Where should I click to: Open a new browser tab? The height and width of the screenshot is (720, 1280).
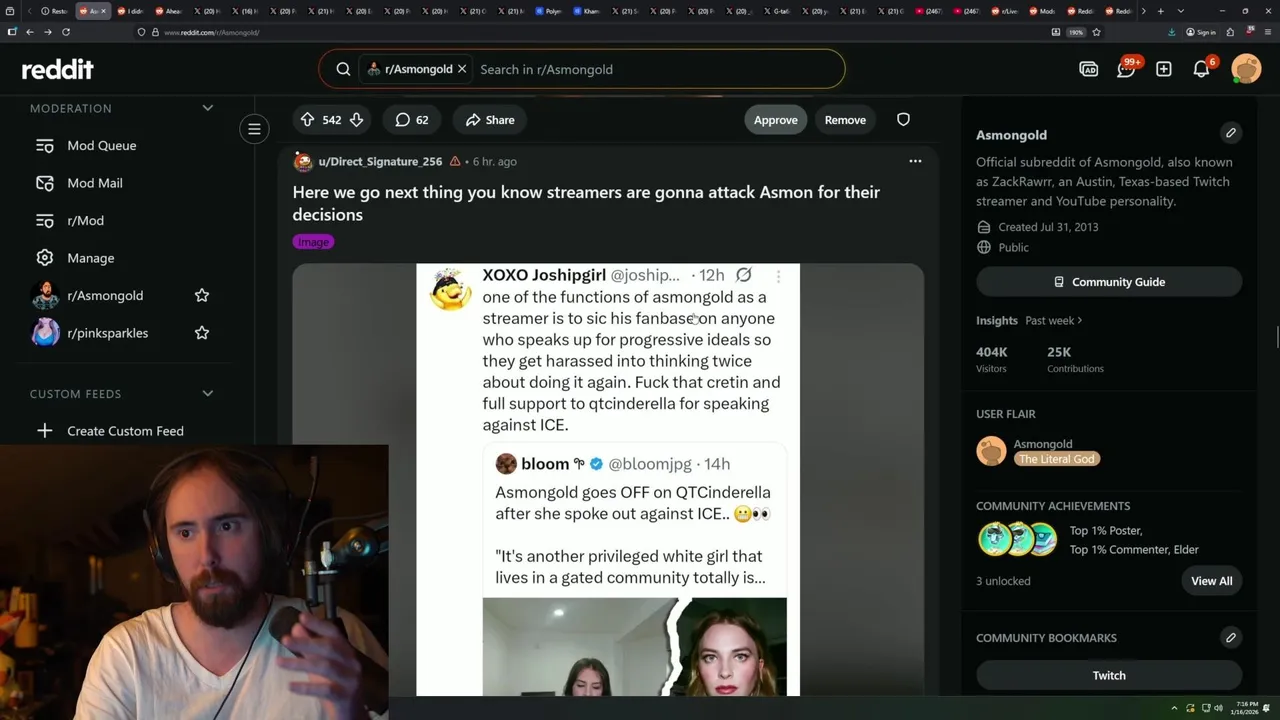1160,11
